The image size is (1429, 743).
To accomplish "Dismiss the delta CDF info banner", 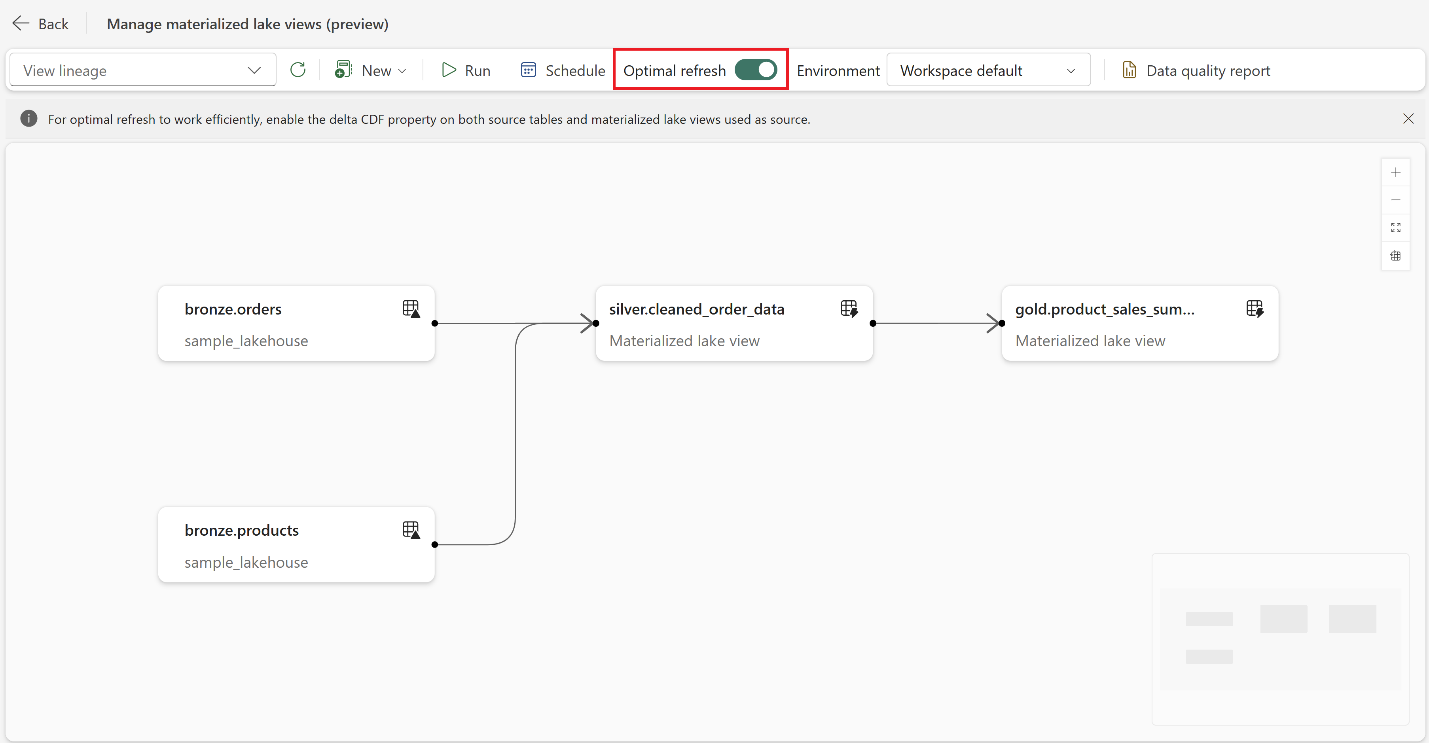I will [x=1408, y=119].
